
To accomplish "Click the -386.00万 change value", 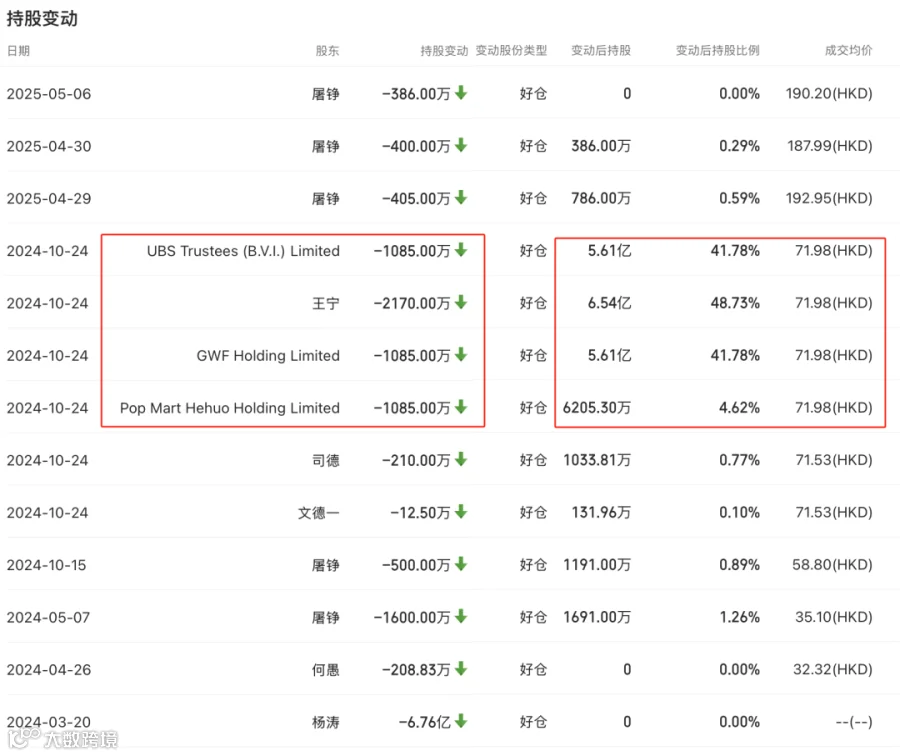I will [x=416, y=94].
